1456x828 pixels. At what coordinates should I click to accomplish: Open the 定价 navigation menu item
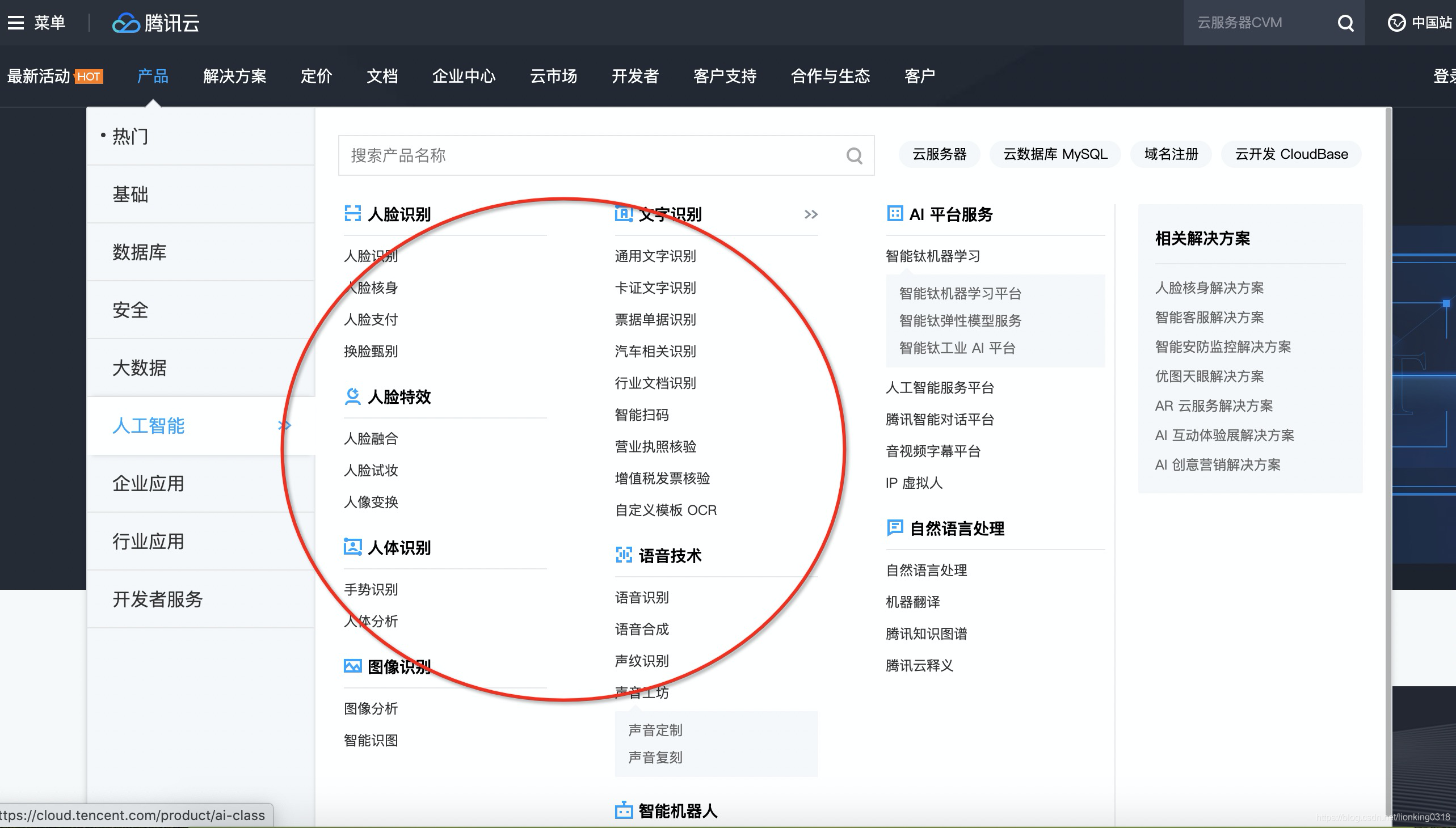(316, 76)
